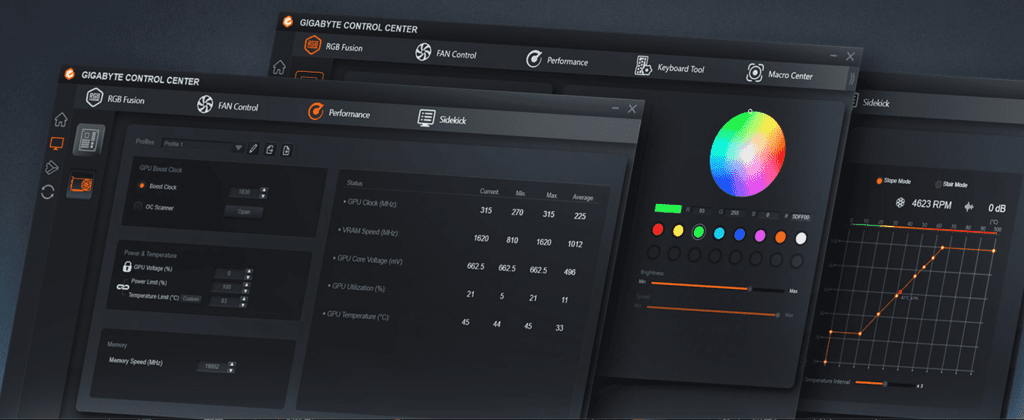The image size is (1024, 420).
Task: Click the R value field showing 93
Action: [703, 211]
